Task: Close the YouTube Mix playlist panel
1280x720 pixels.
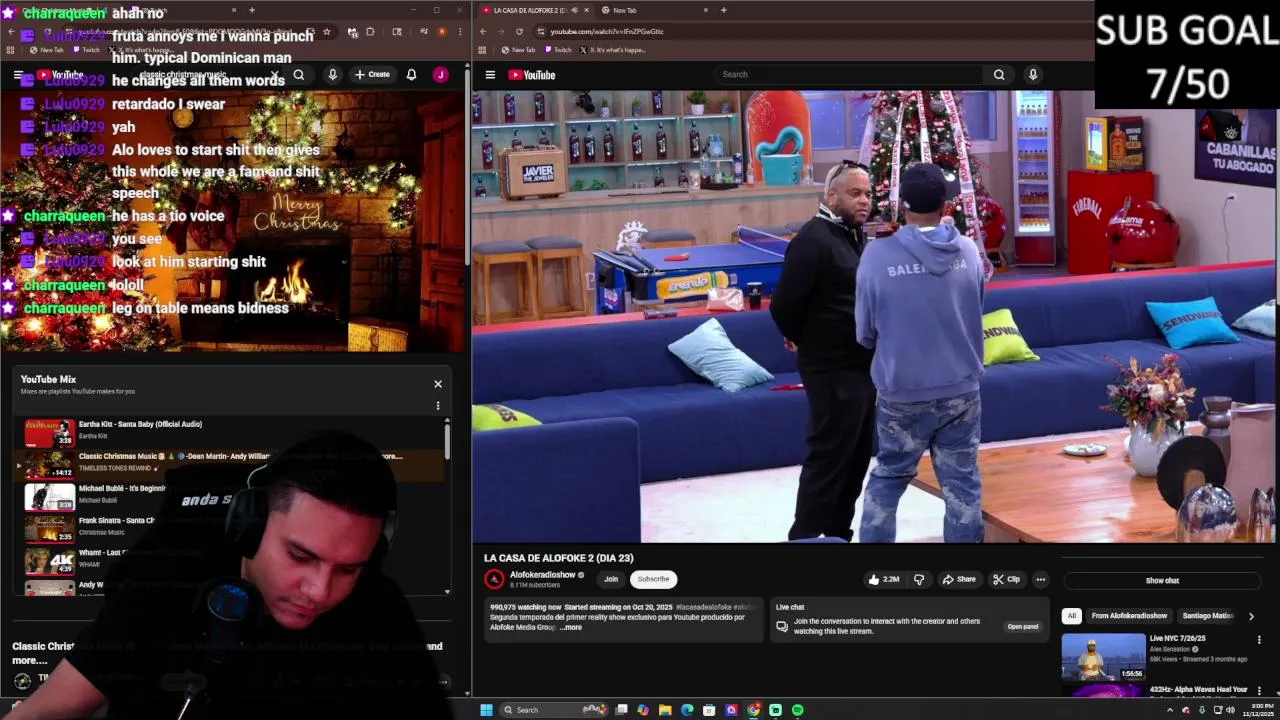Action: 437,384
